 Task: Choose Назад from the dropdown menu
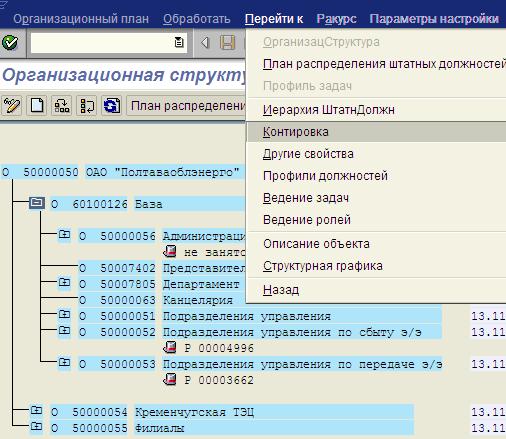pos(376,290)
